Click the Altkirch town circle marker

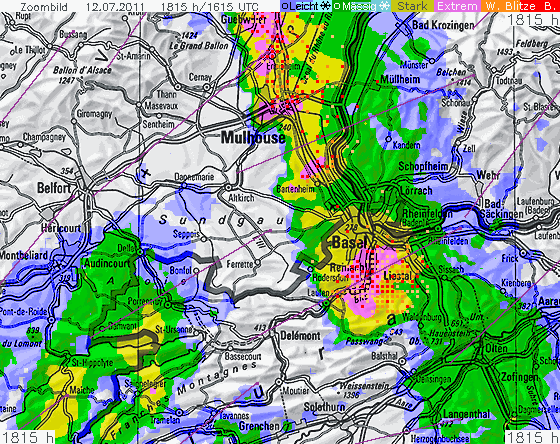click(229, 187)
